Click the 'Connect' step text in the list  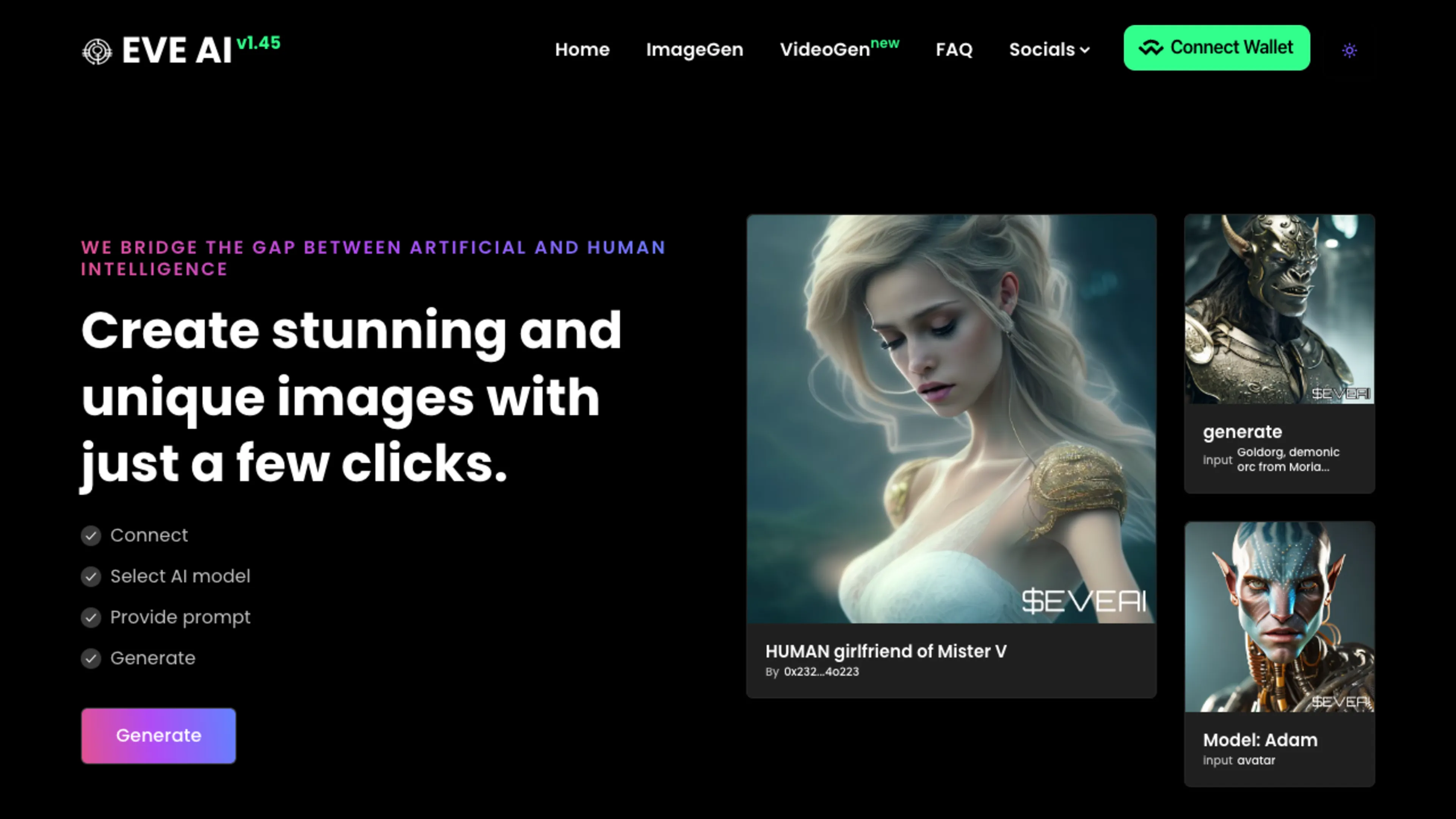coord(149,535)
